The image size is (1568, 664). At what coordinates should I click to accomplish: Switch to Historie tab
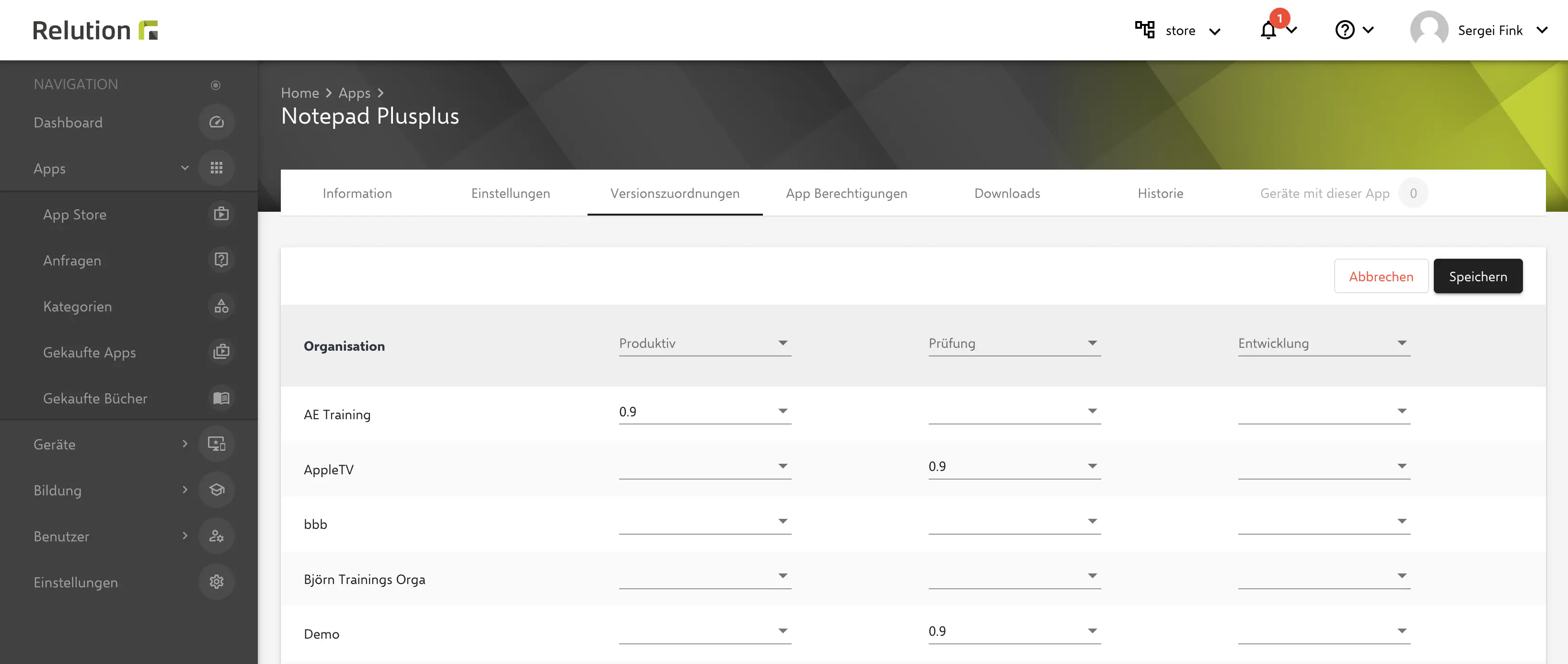[x=1160, y=193]
